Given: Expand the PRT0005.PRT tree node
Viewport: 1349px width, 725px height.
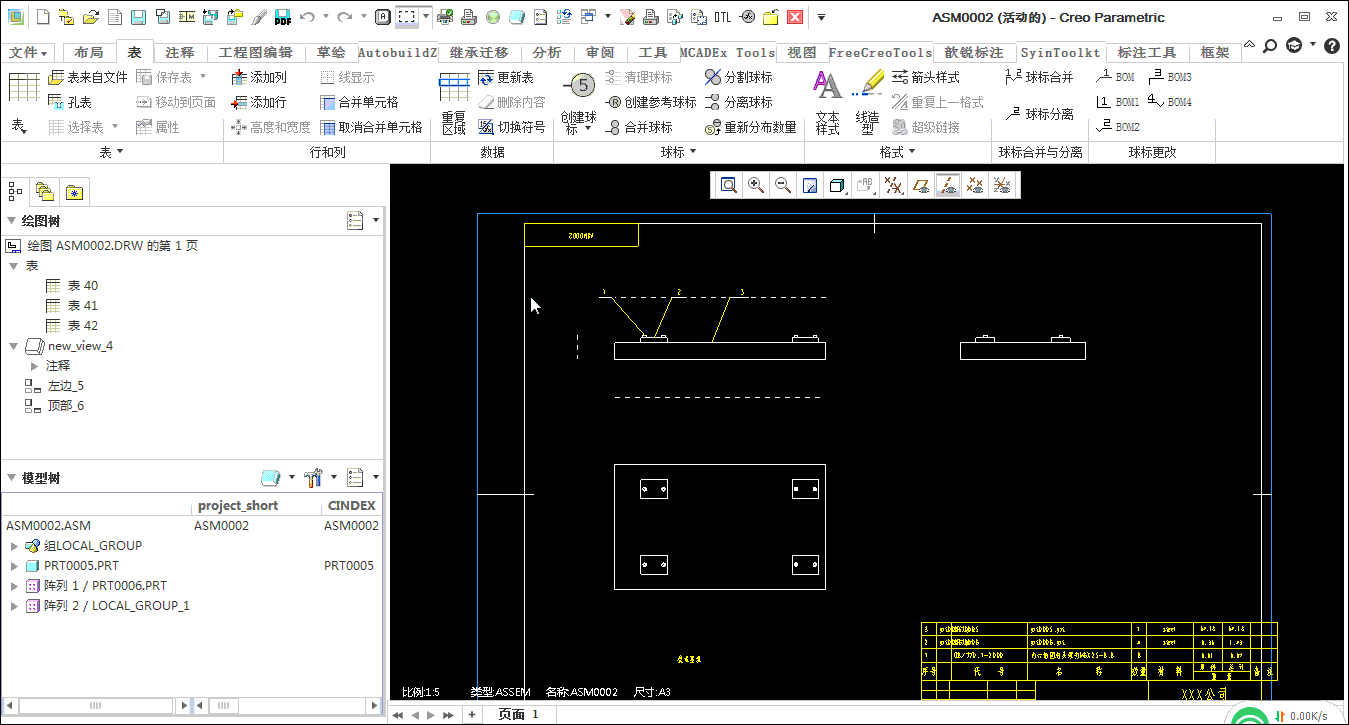Looking at the screenshot, I should tap(14, 566).
